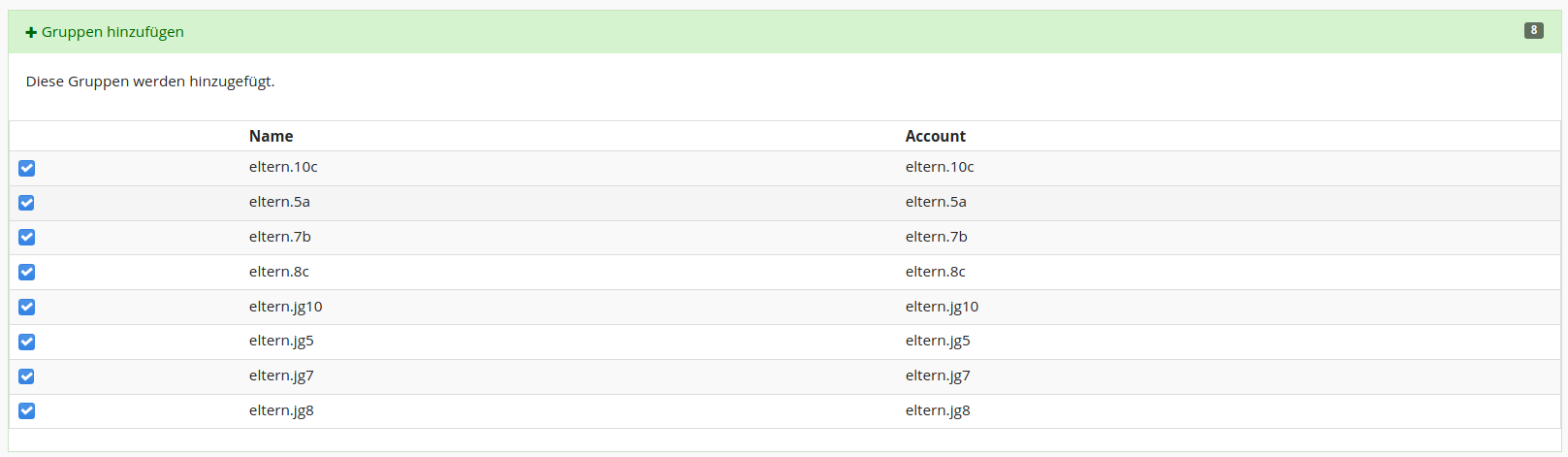Viewport: 1568px width, 457px height.
Task: Click the plus icon beside Gruppen hinzufügen
Action: click(x=31, y=33)
